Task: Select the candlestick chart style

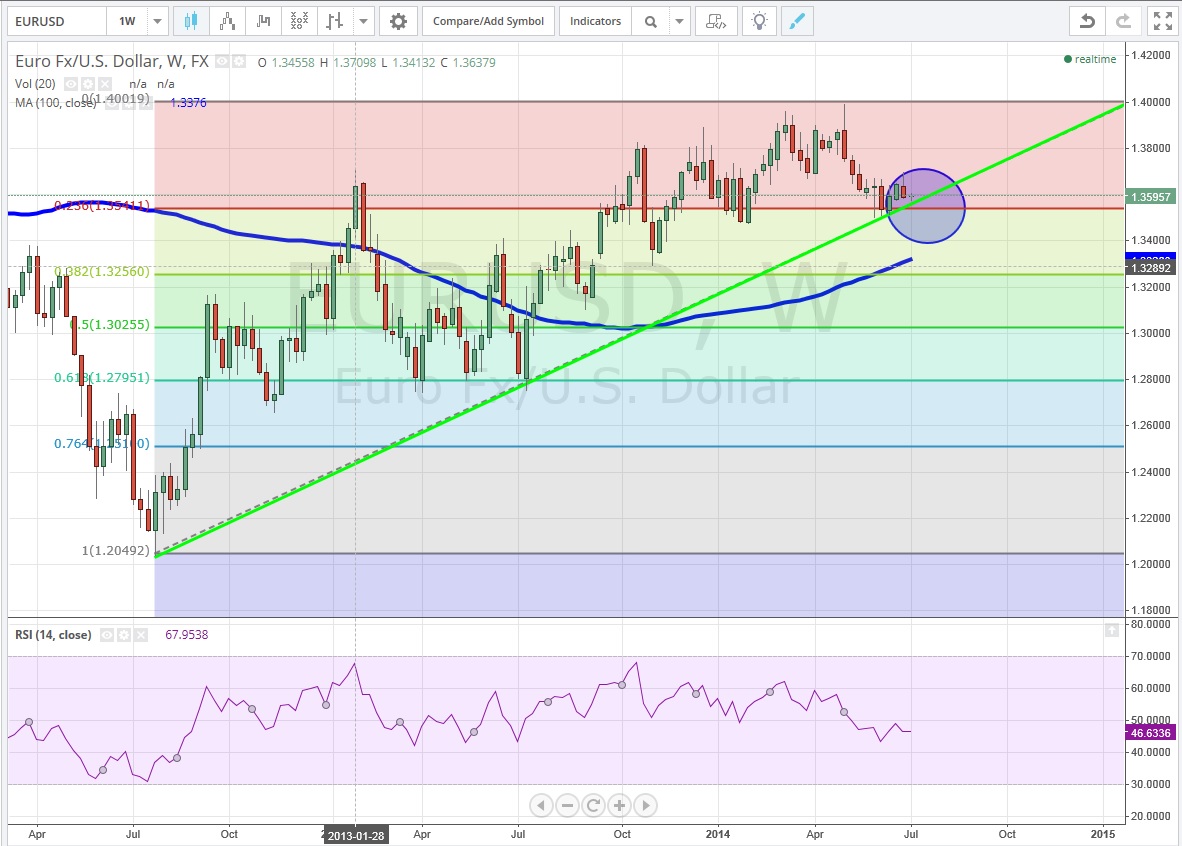Action: click(191, 21)
